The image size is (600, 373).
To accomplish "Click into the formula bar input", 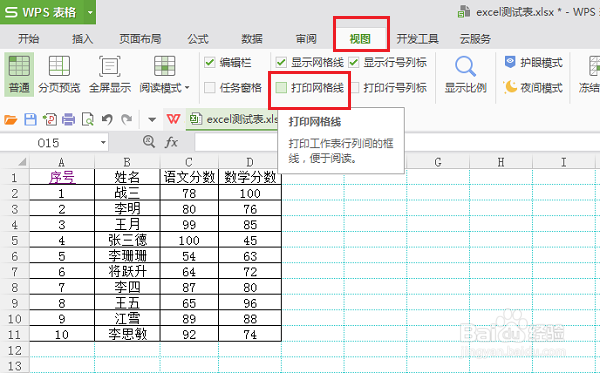I will pos(397,142).
